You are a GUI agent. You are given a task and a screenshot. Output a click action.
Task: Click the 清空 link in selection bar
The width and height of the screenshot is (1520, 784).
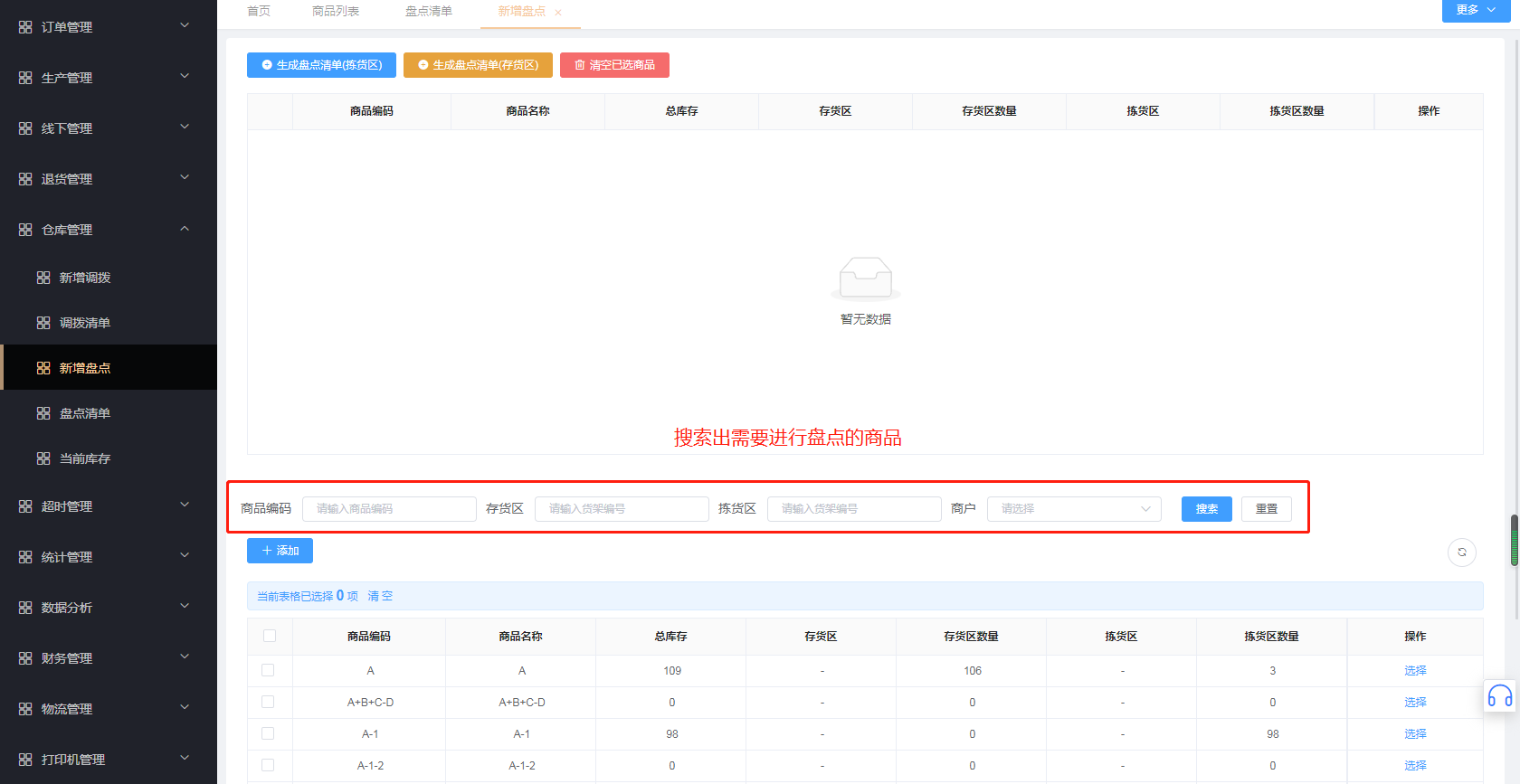click(x=380, y=596)
